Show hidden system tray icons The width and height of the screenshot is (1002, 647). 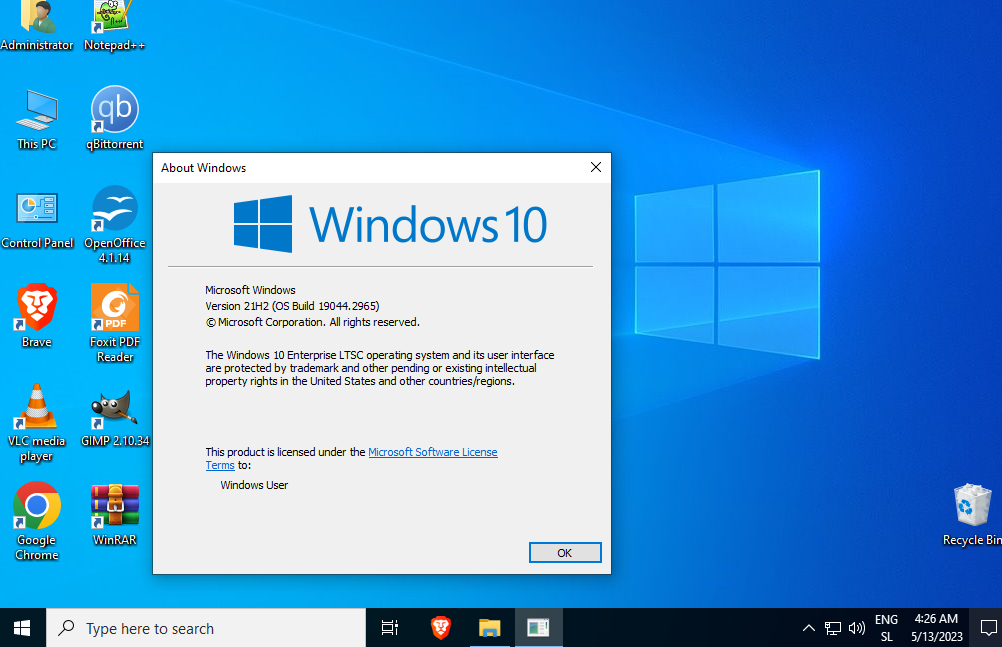pos(808,628)
